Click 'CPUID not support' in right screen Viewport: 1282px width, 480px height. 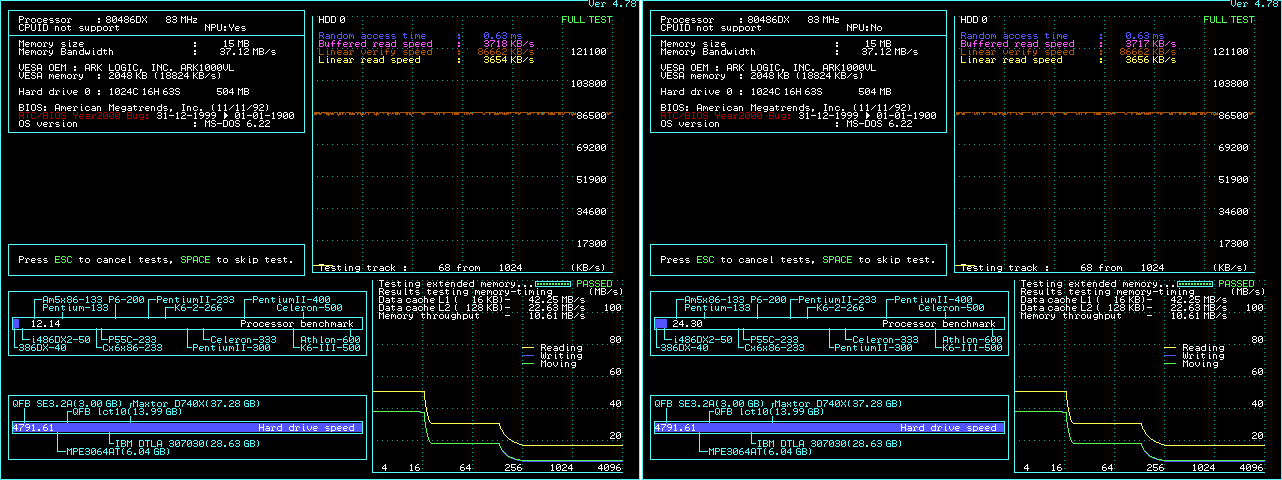click(x=712, y=28)
